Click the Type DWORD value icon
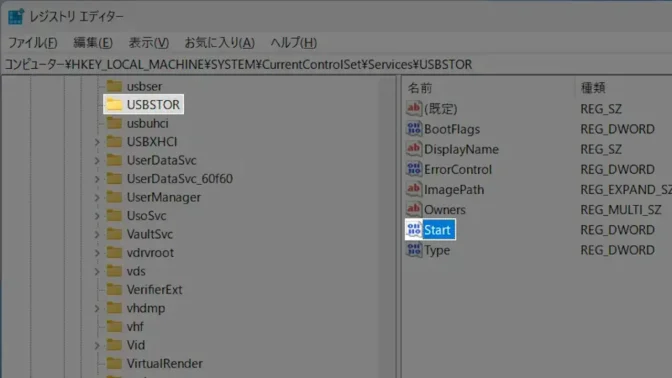The height and width of the screenshot is (378, 672). [414, 250]
